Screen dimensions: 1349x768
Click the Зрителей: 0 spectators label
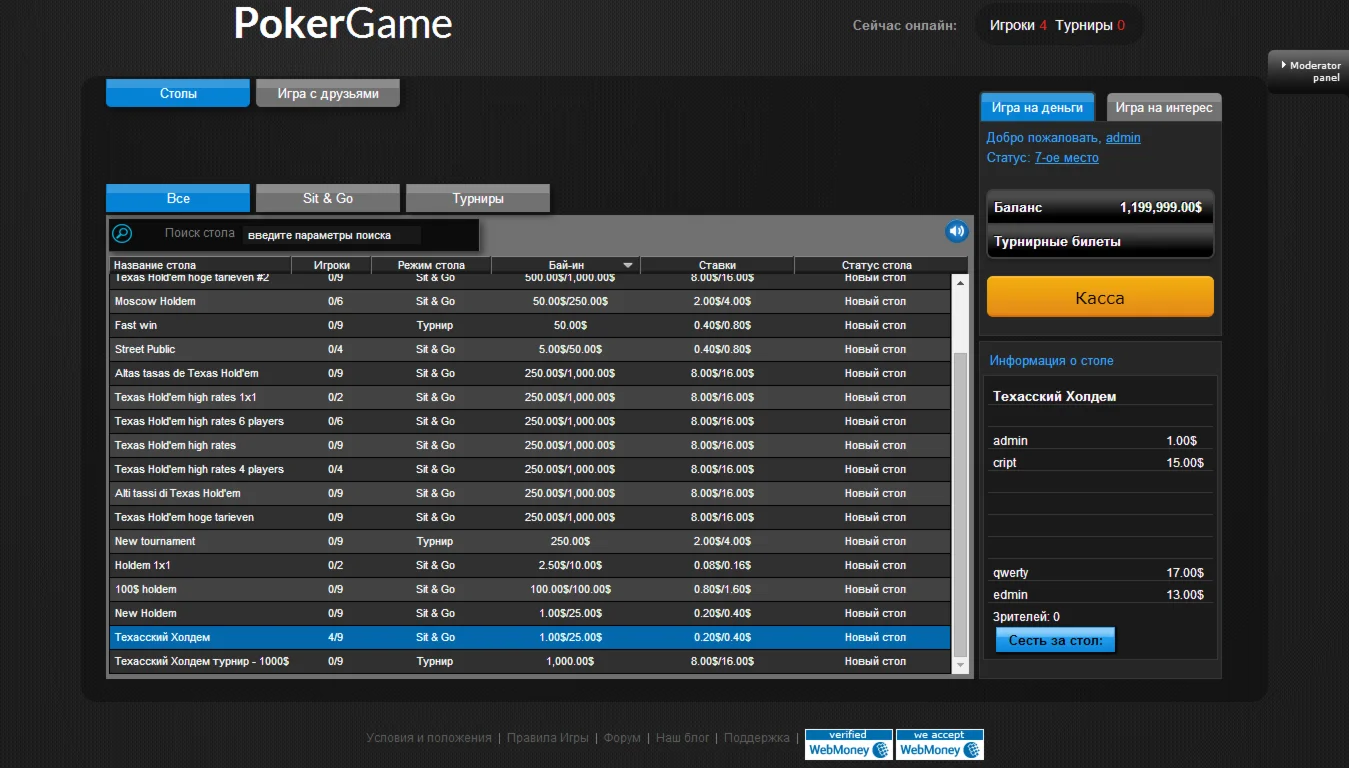point(1026,617)
